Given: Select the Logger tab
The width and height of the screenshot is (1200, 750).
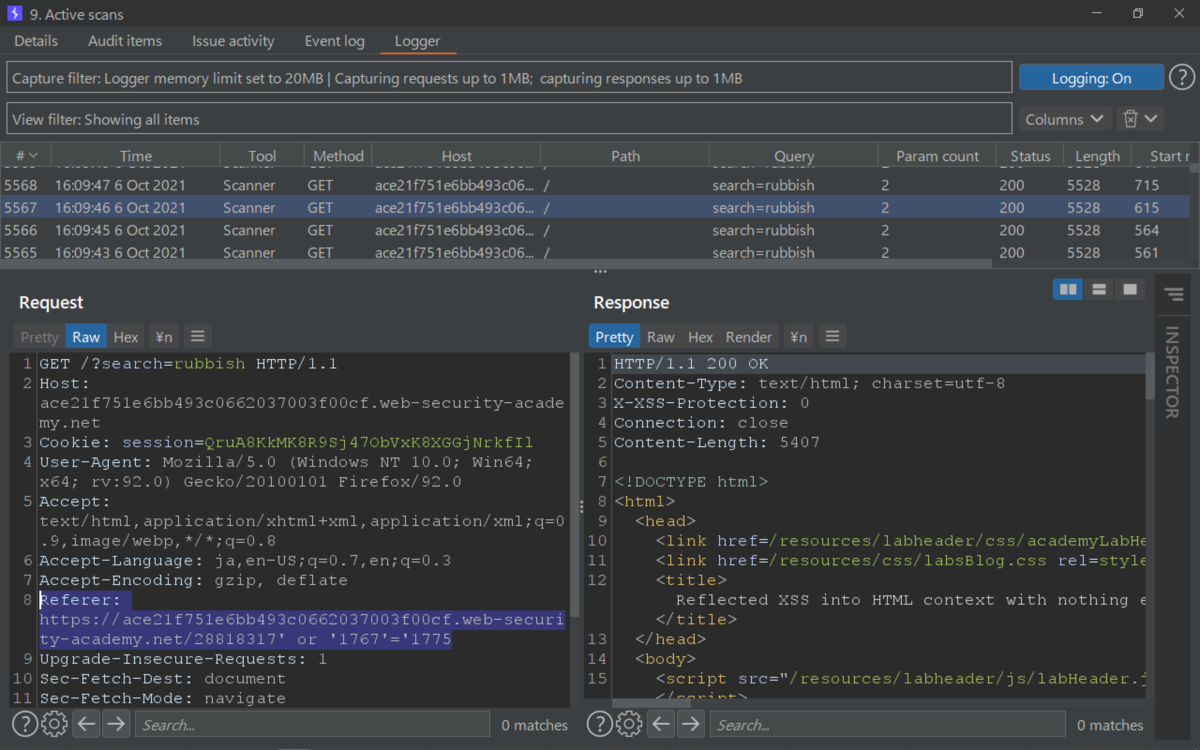Looking at the screenshot, I should click(x=417, y=41).
